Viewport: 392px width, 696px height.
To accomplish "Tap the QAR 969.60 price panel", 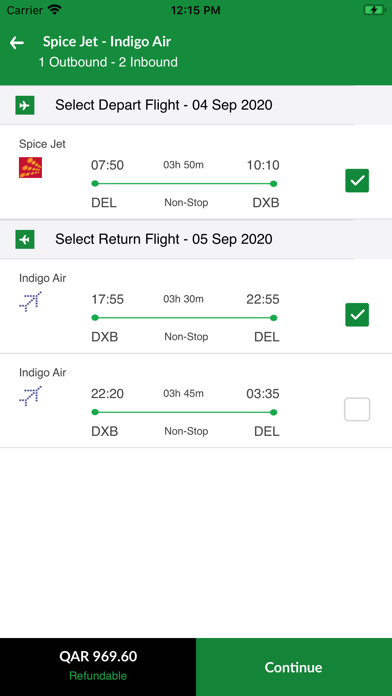I will [98, 667].
